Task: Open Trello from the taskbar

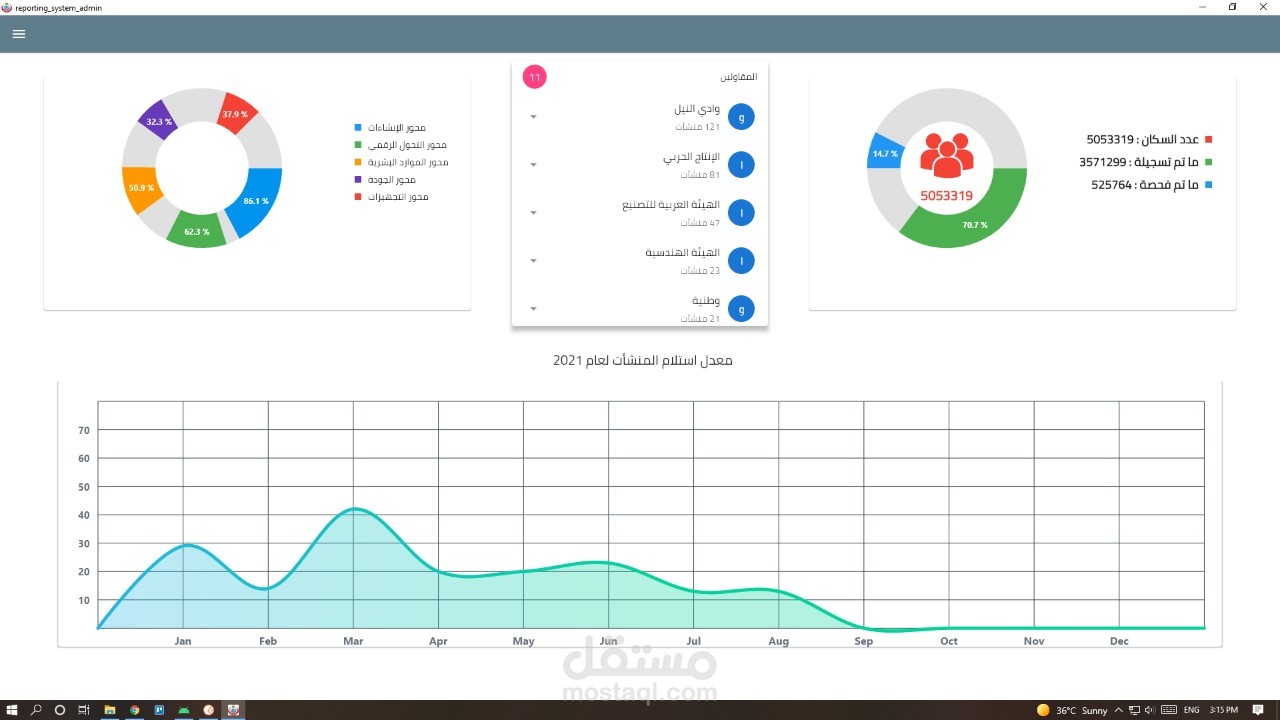Action: (x=159, y=710)
